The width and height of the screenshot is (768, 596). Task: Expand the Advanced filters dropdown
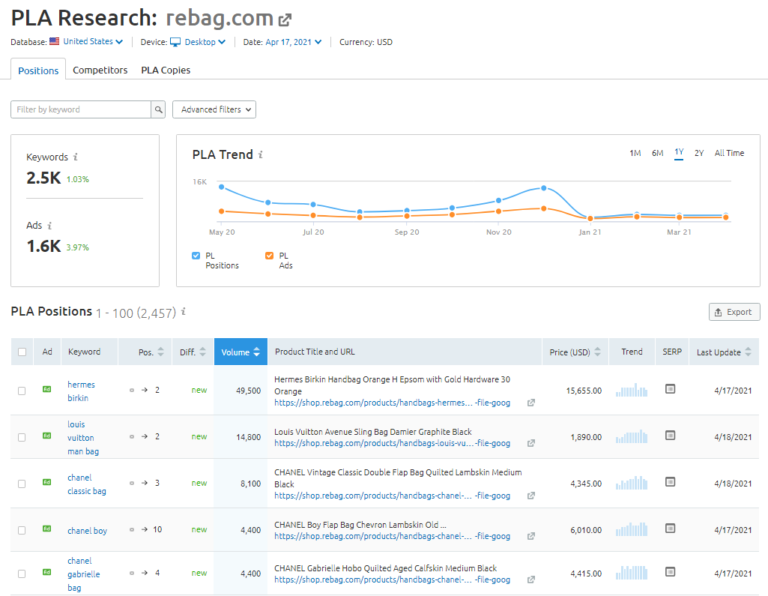[x=214, y=110]
